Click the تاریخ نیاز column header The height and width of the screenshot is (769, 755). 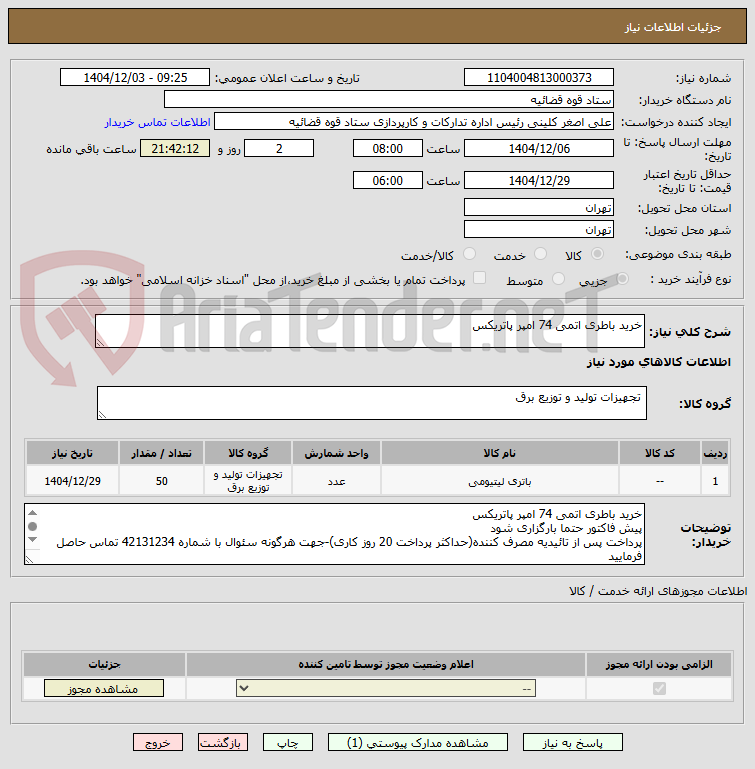pyautogui.click(x=73, y=453)
